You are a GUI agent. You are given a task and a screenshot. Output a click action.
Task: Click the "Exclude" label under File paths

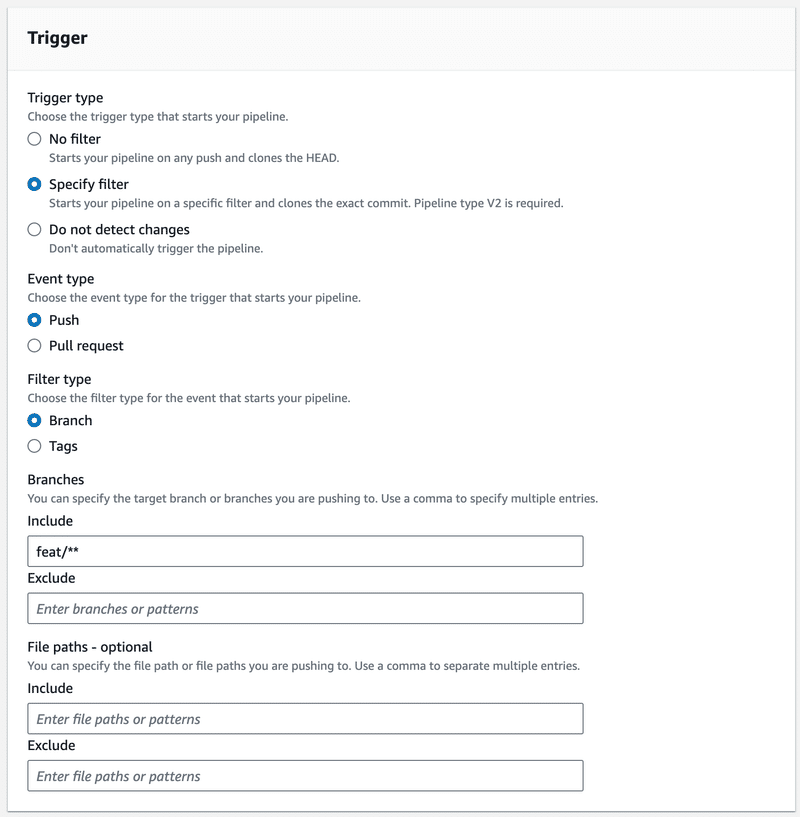47,746
